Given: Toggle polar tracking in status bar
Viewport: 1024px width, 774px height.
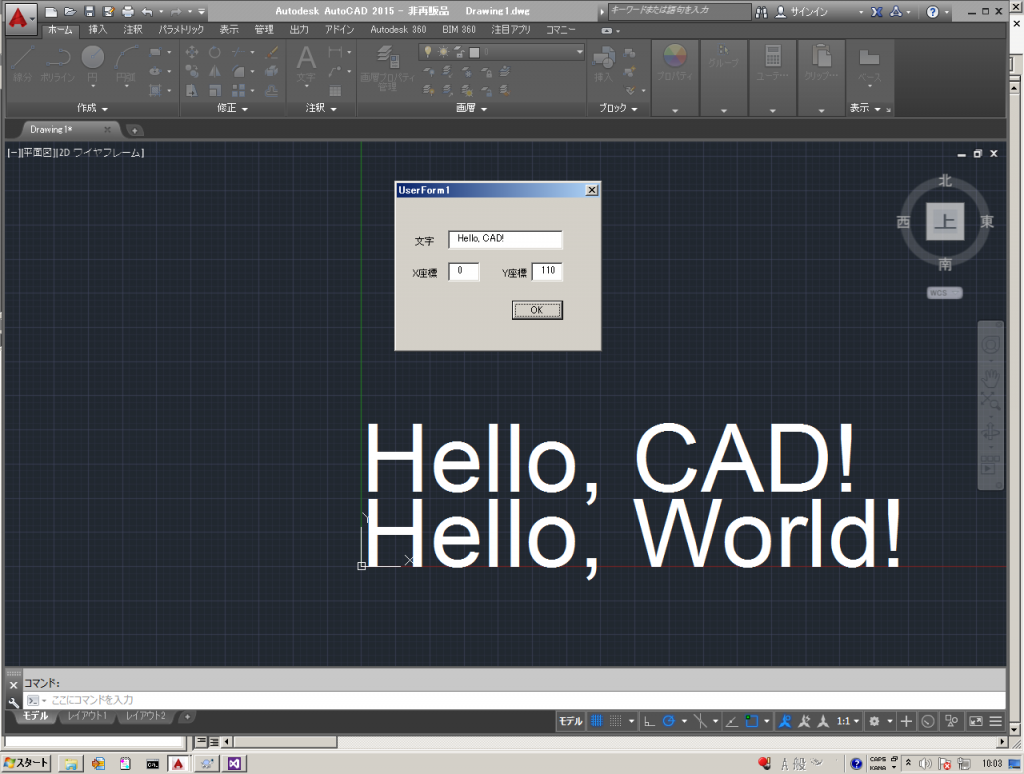Looking at the screenshot, I should [x=668, y=721].
